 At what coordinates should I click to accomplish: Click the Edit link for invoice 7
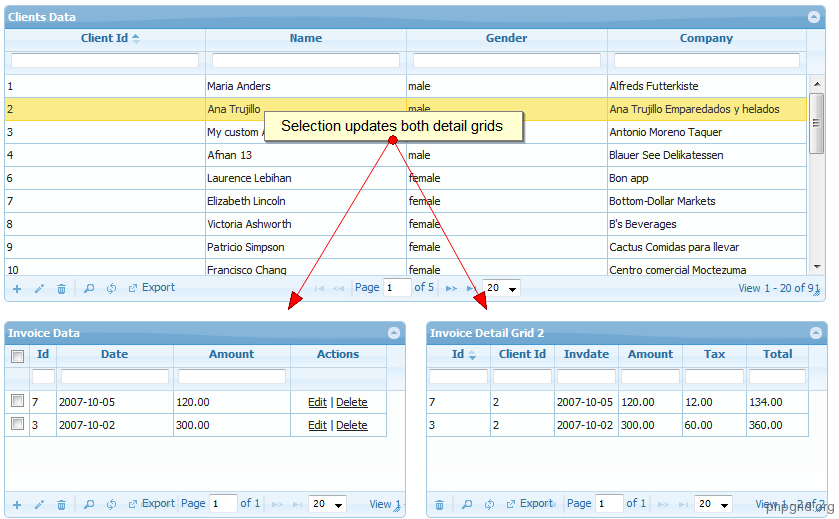pos(317,402)
